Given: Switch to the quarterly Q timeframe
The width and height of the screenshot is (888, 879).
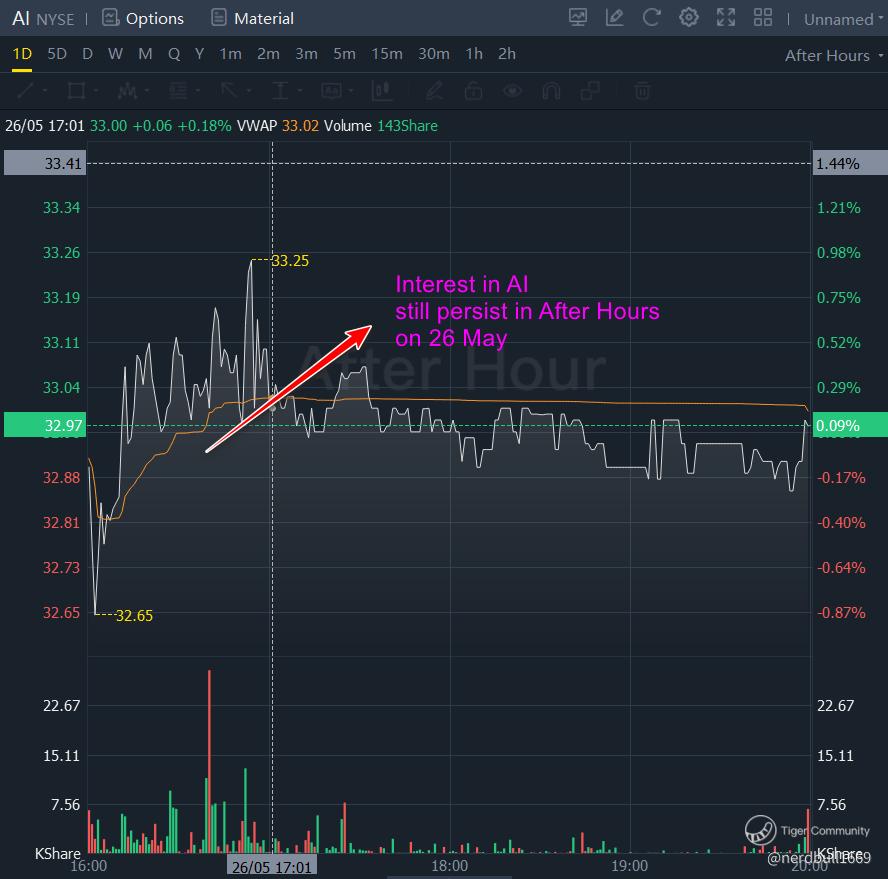Looking at the screenshot, I should point(174,54).
